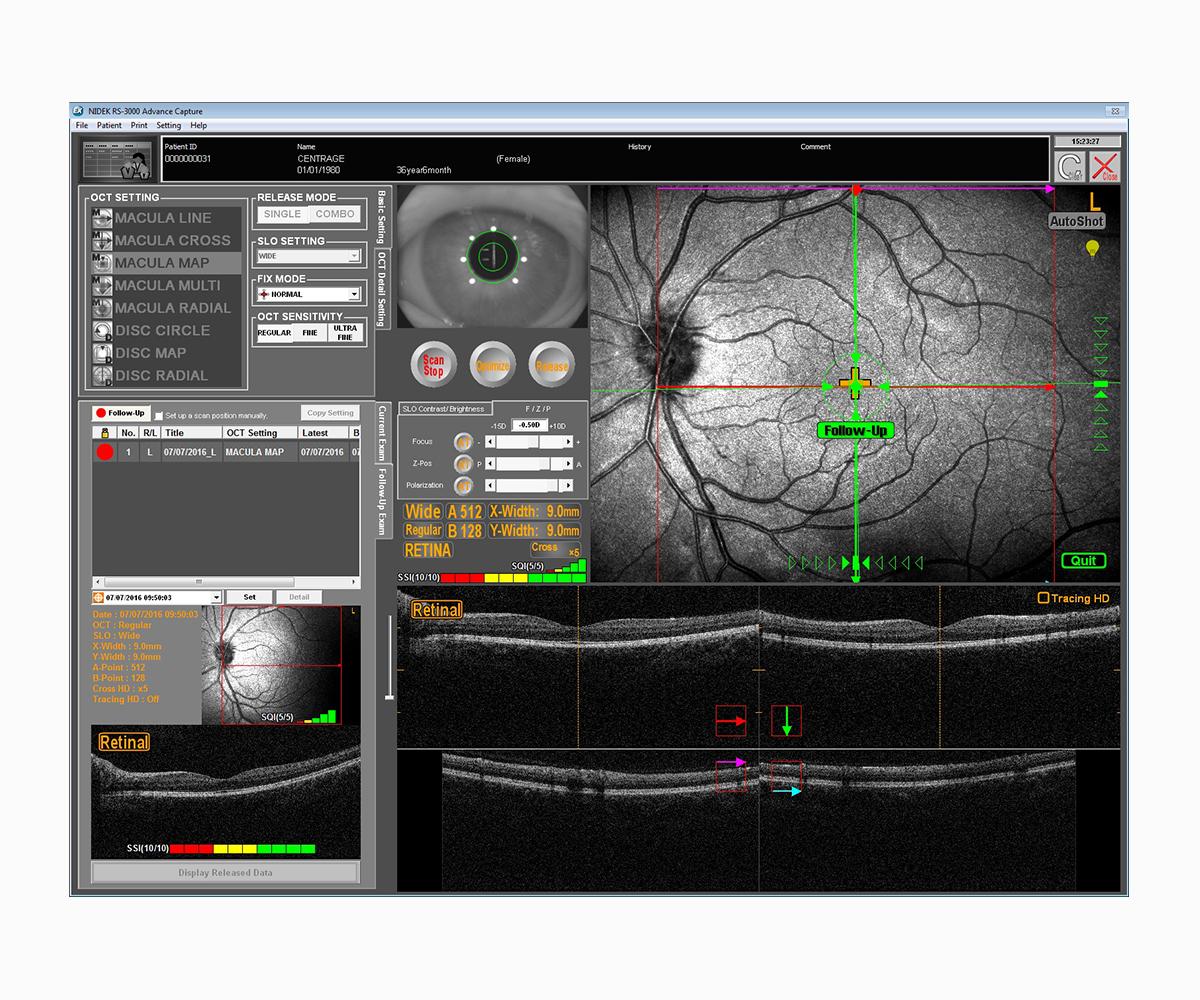Click the reference fundus thumbnail in Follow-Up panel
Image resolution: width=1200 pixels, height=1000 pixels.
[272, 665]
